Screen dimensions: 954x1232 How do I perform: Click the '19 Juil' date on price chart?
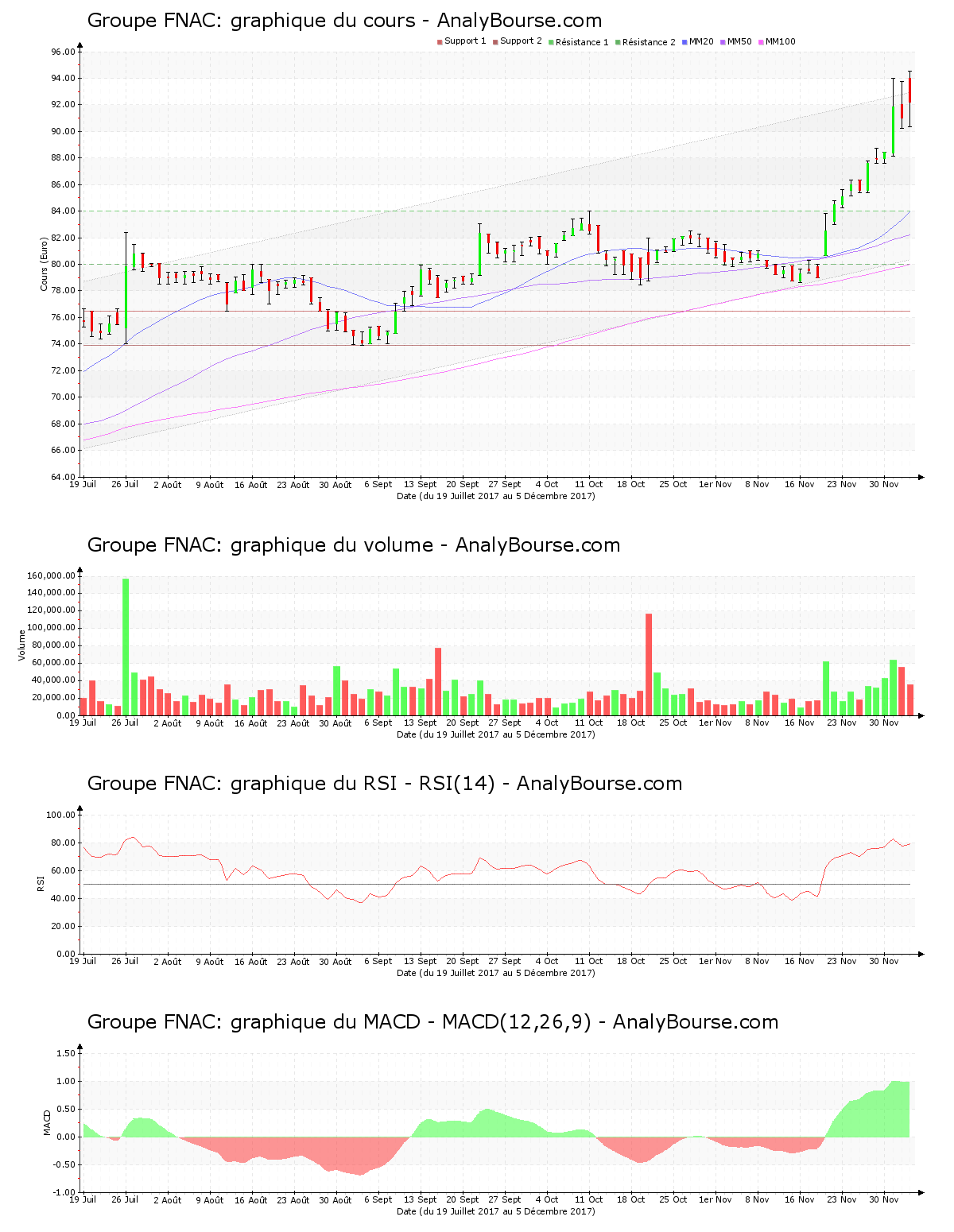point(83,484)
